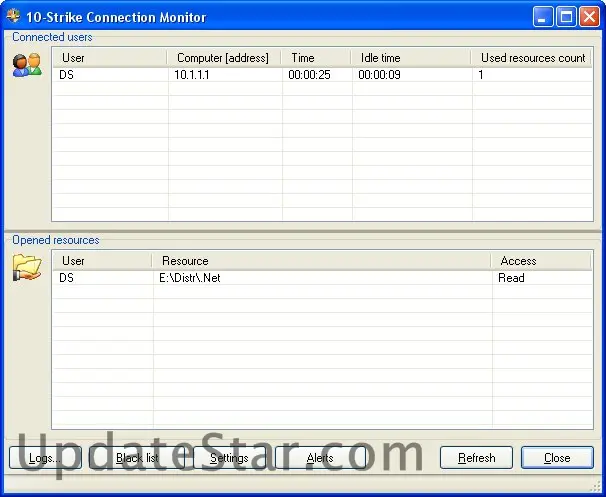The image size is (606, 497).
Task: Select resource E:\Distr\.Net
Action: pyautogui.click(x=190, y=278)
